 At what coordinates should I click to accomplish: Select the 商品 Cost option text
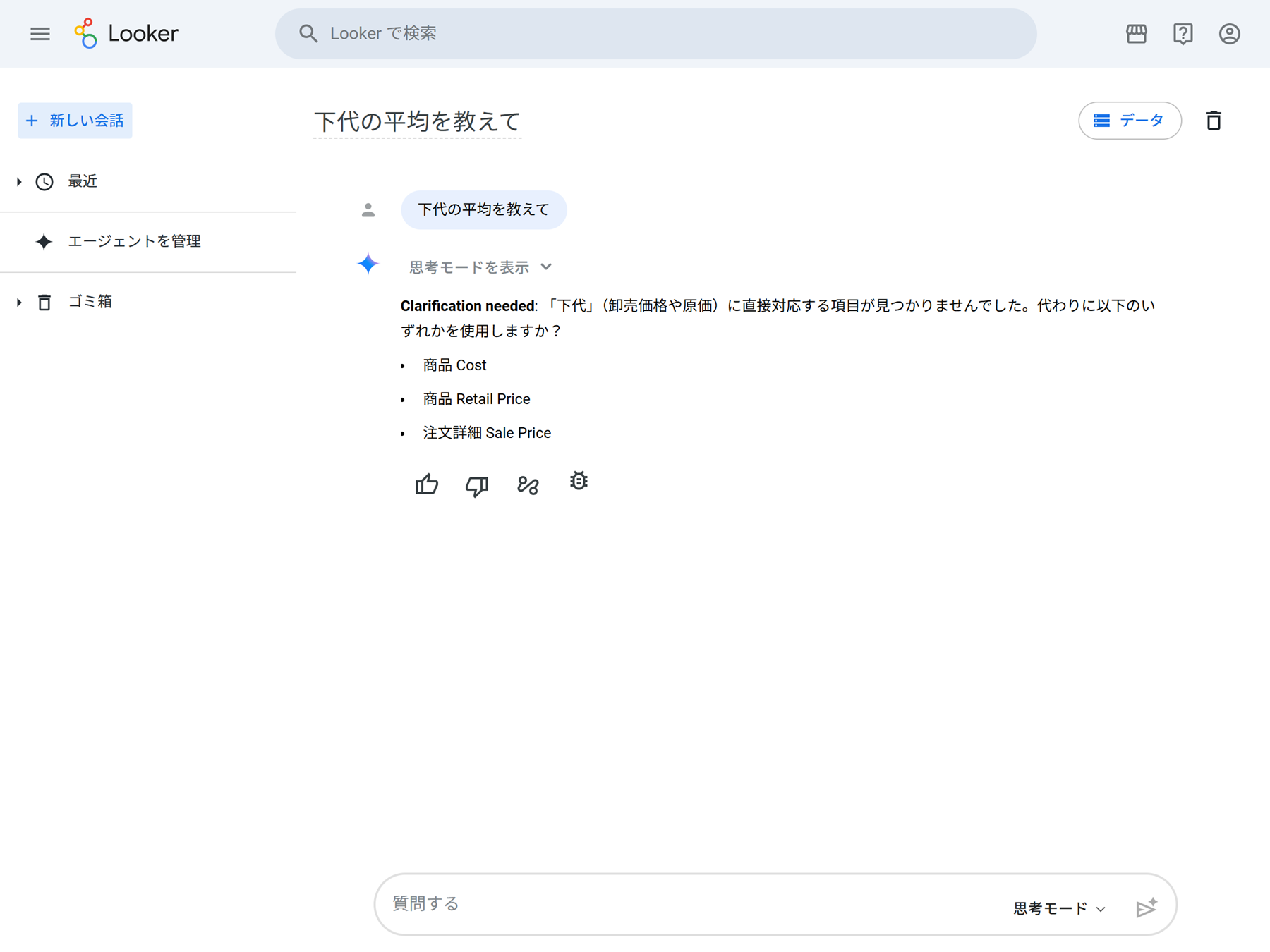[x=454, y=365]
